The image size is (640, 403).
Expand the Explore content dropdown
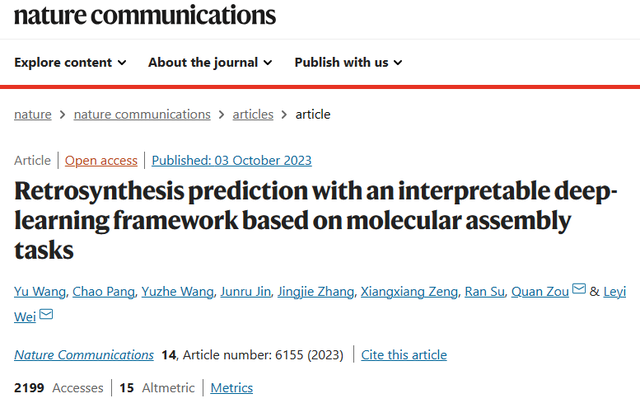point(70,62)
